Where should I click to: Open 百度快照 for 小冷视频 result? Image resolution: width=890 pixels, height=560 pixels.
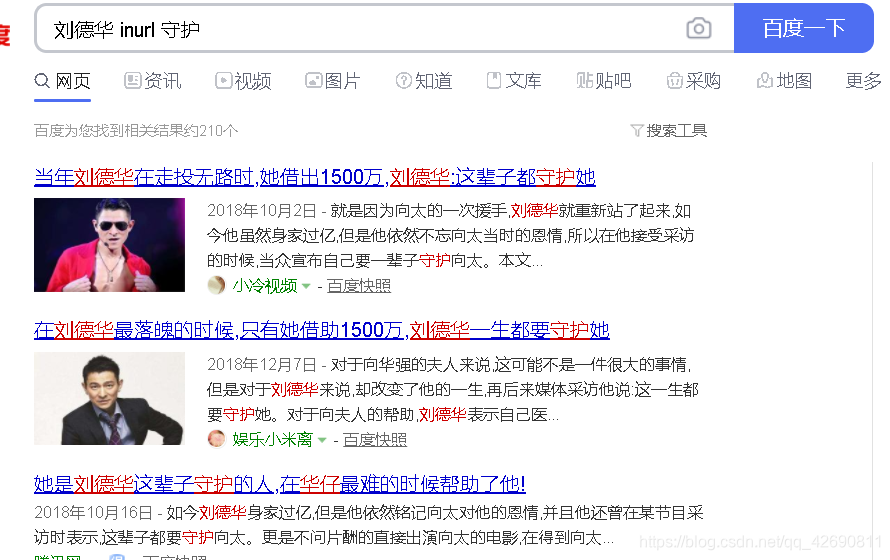click(359, 285)
